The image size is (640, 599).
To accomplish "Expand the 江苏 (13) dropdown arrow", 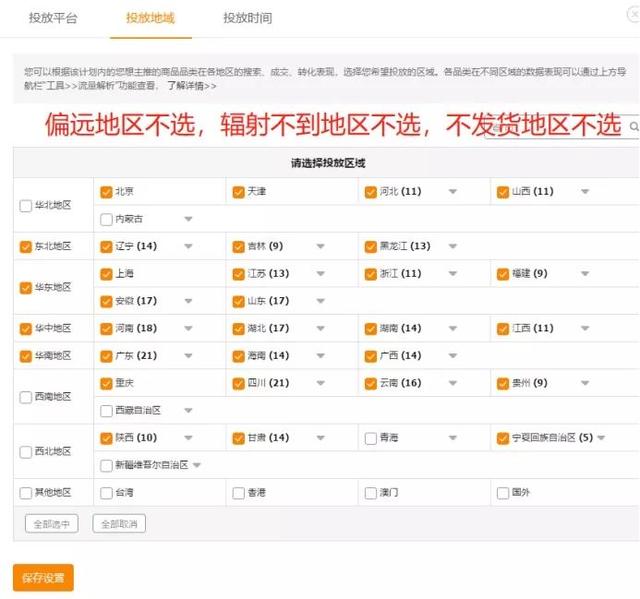I will [320, 273].
